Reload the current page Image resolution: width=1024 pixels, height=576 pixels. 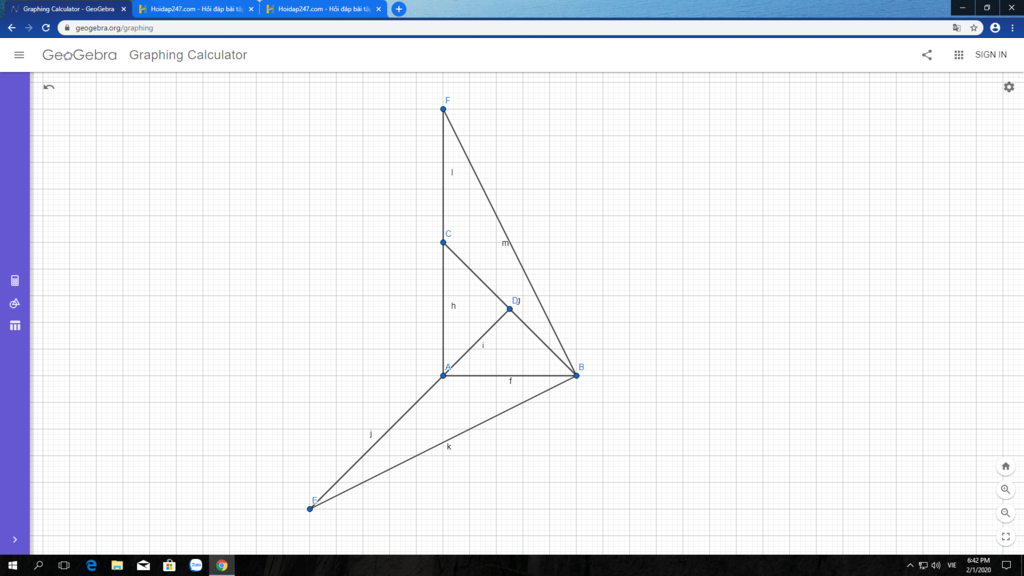pos(46,27)
